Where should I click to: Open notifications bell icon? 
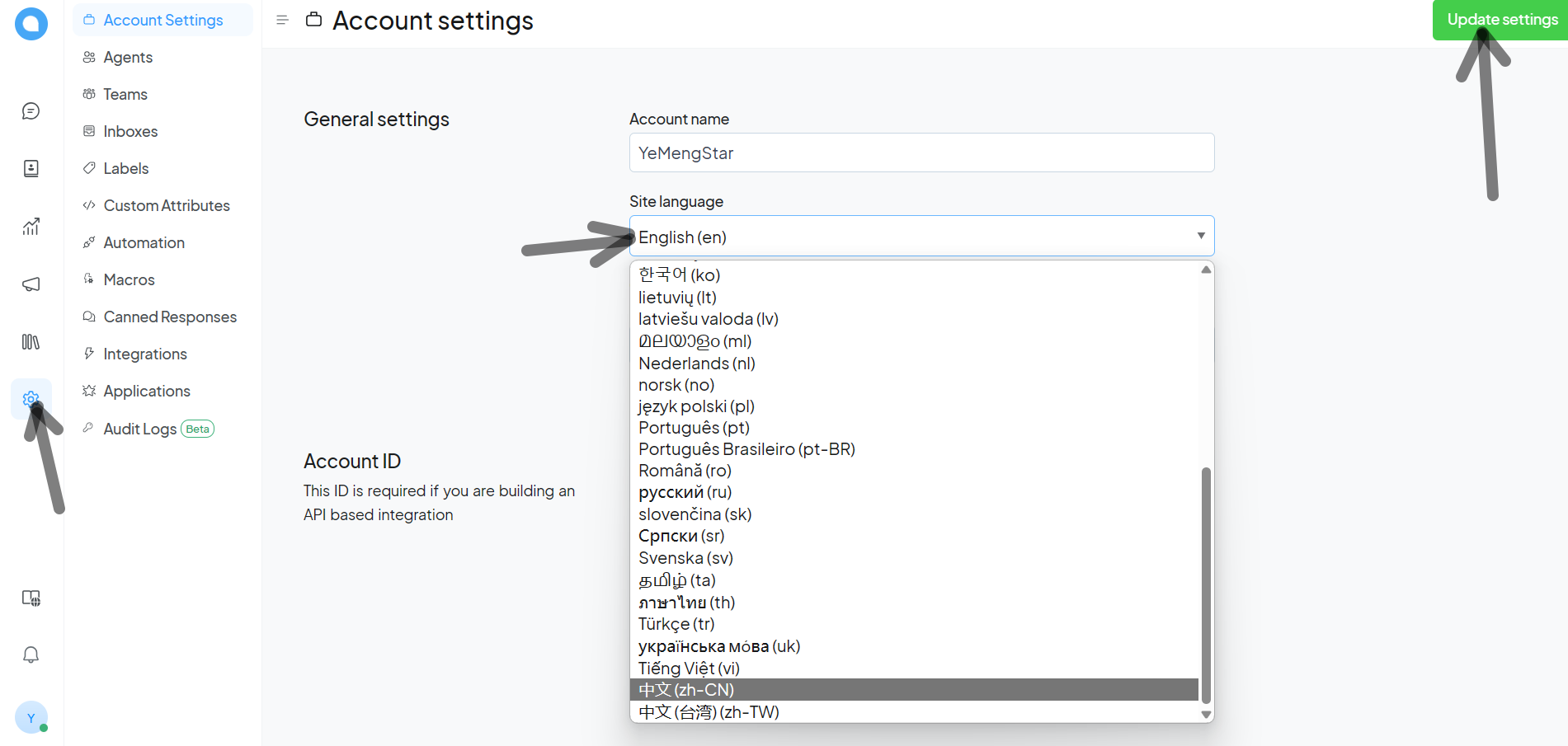(x=31, y=655)
